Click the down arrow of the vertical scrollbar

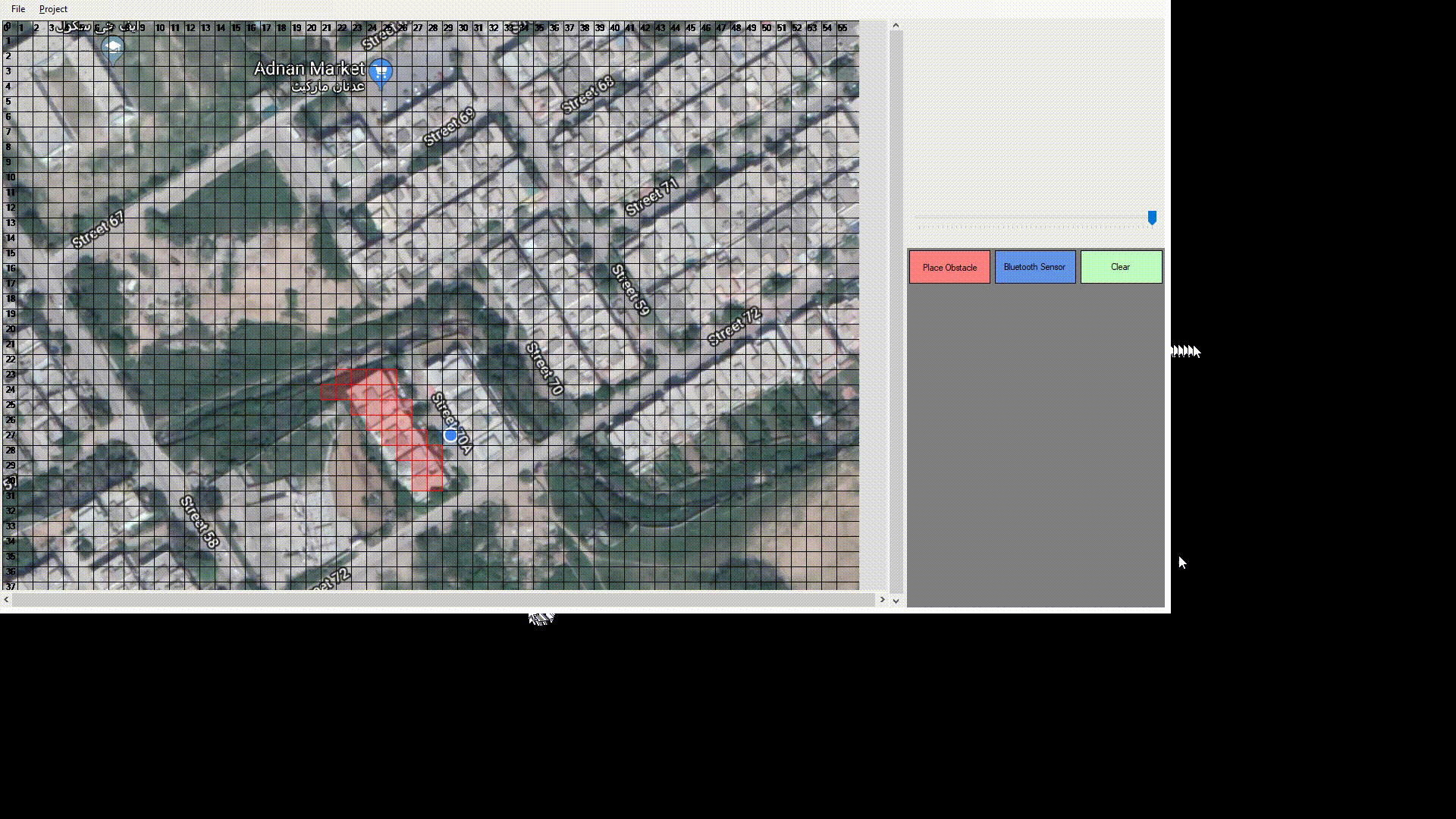point(896,600)
